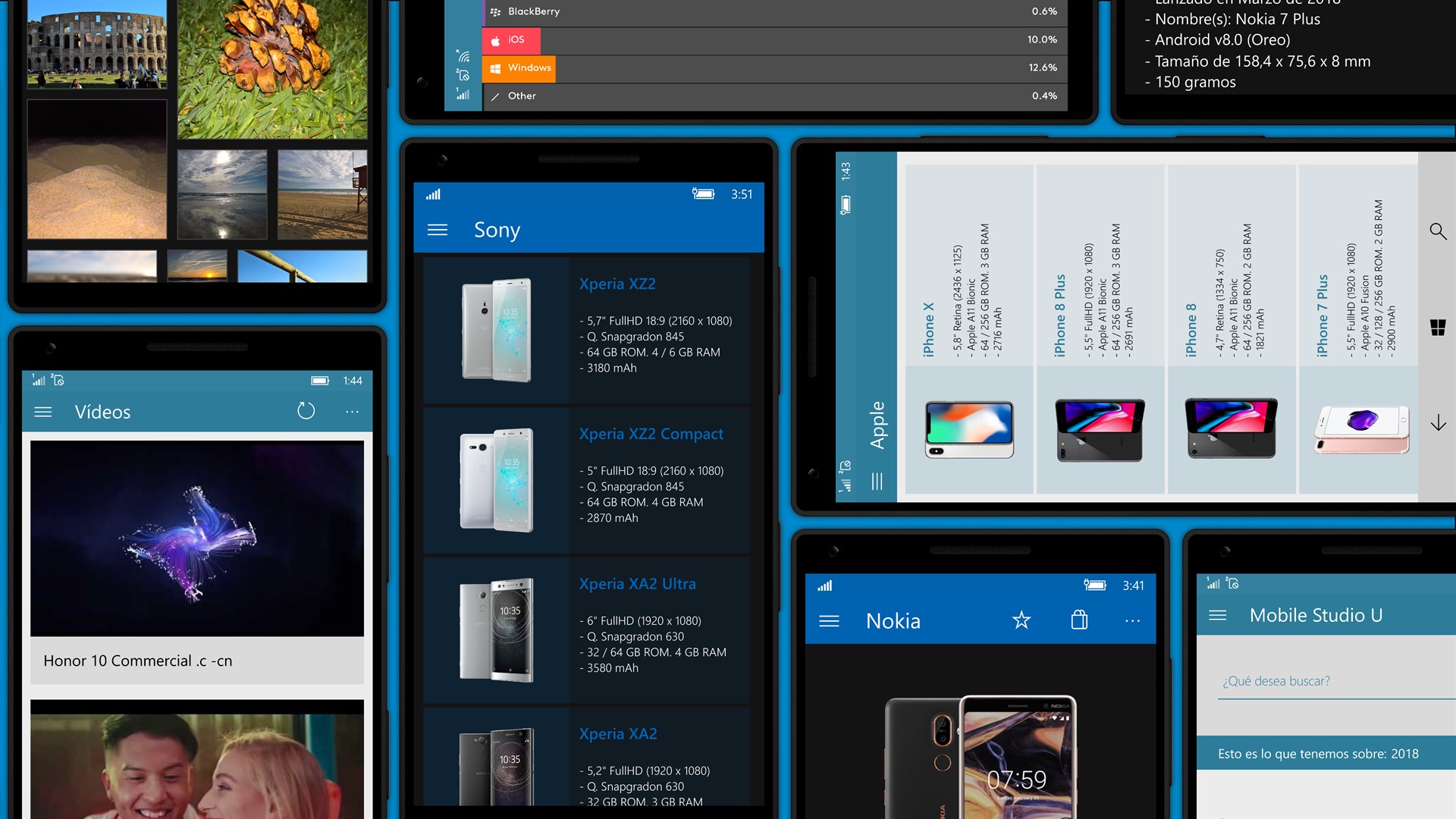Open the more options dots in the Nokia screen

1132,621
